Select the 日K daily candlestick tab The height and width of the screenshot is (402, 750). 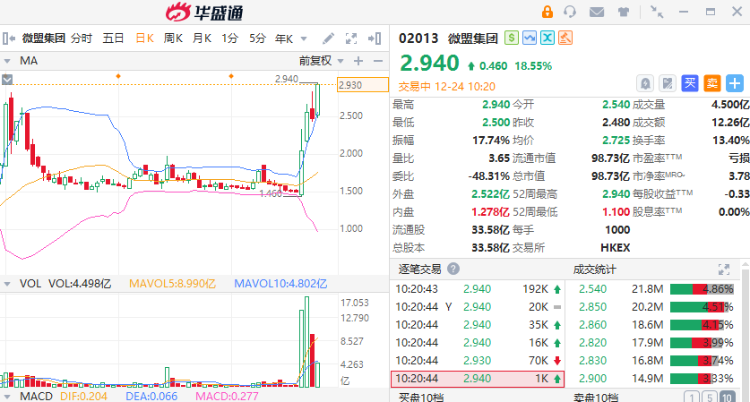pyautogui.click(x=144, y=38)
